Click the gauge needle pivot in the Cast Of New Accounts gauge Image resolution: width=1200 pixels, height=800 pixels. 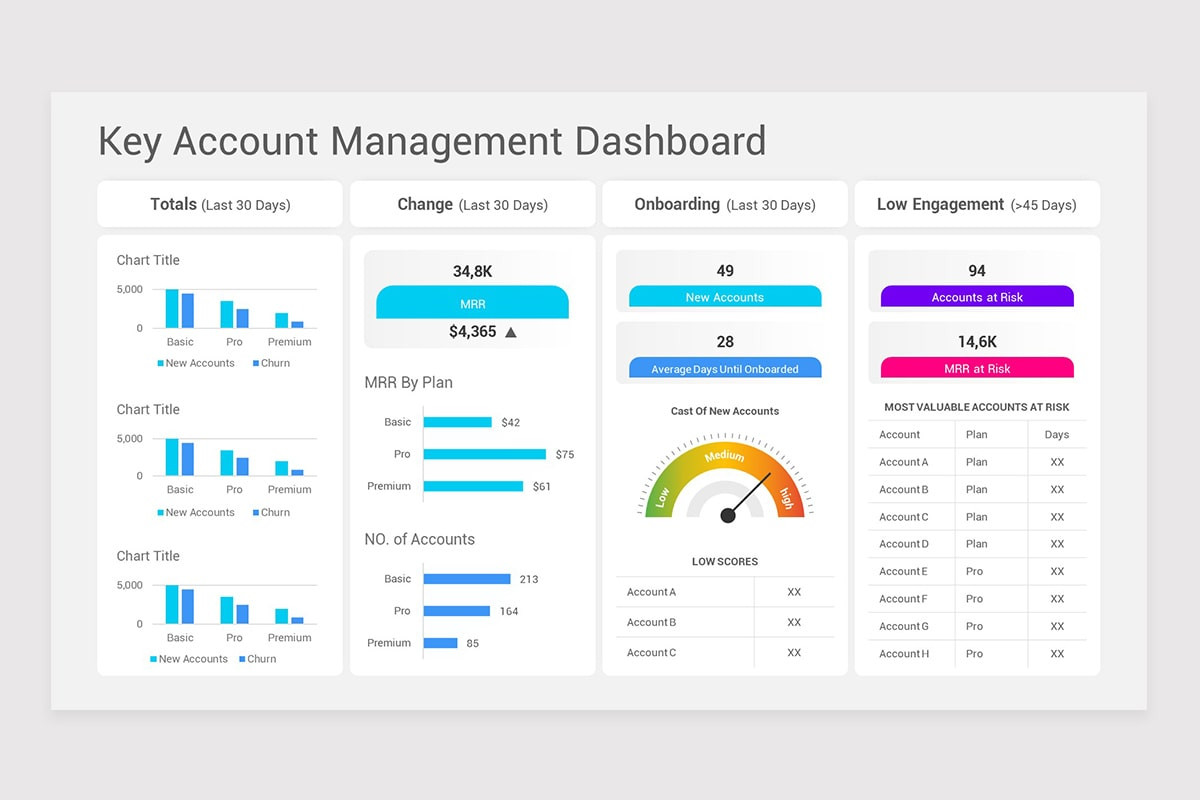pos(728,515)
